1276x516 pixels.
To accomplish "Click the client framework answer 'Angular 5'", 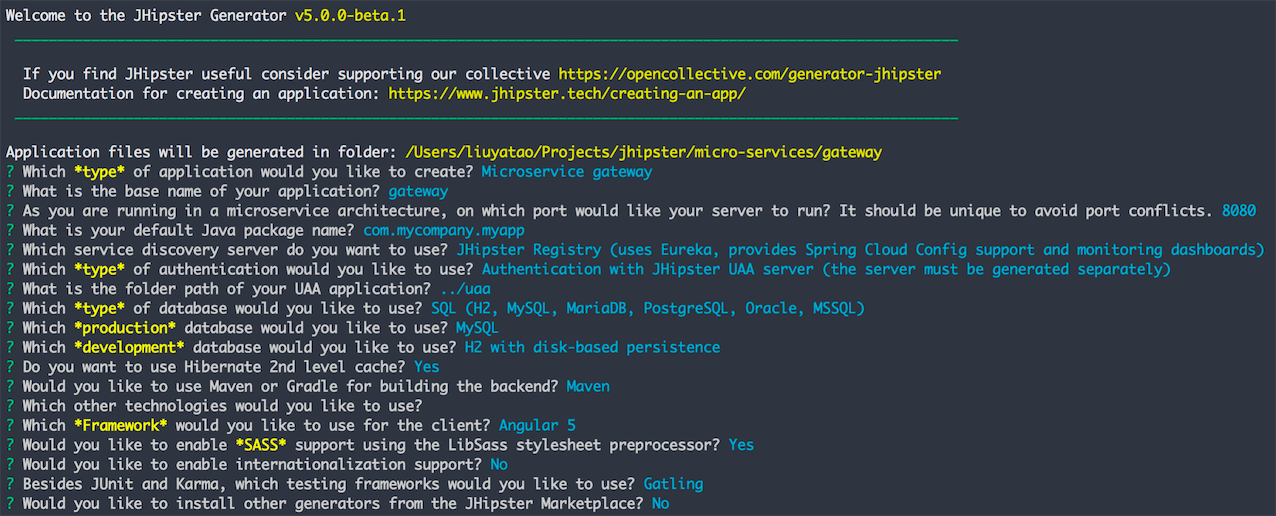I will pyautogui.click(x=537, y=425).
